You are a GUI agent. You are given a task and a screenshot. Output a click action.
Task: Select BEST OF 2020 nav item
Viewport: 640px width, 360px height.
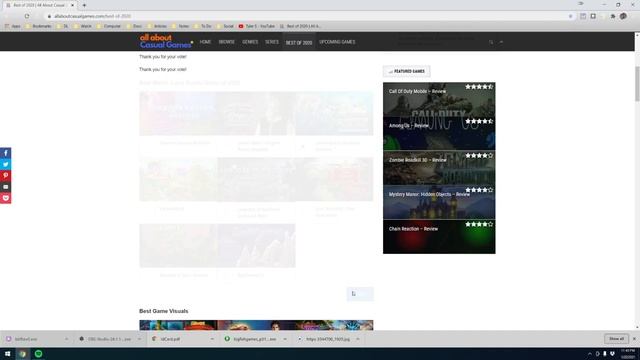click(x=299, y=42)
